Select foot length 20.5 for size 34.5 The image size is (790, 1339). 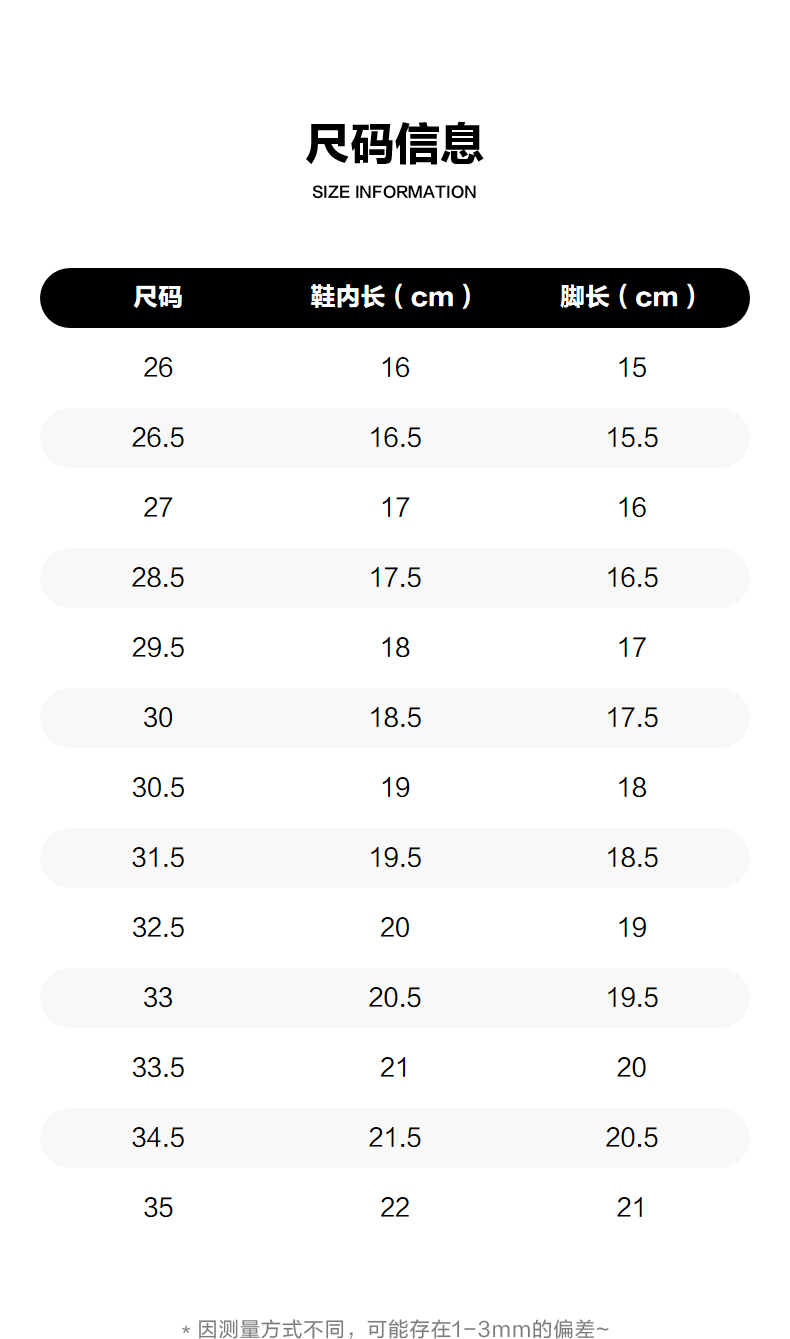632,1138
